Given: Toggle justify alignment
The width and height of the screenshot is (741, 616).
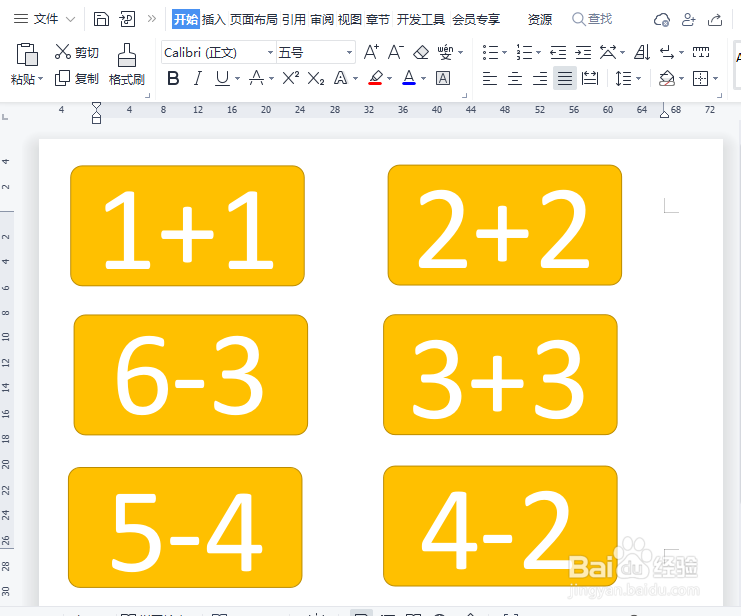Looking at the screenshot, I should tap(565, 78).
